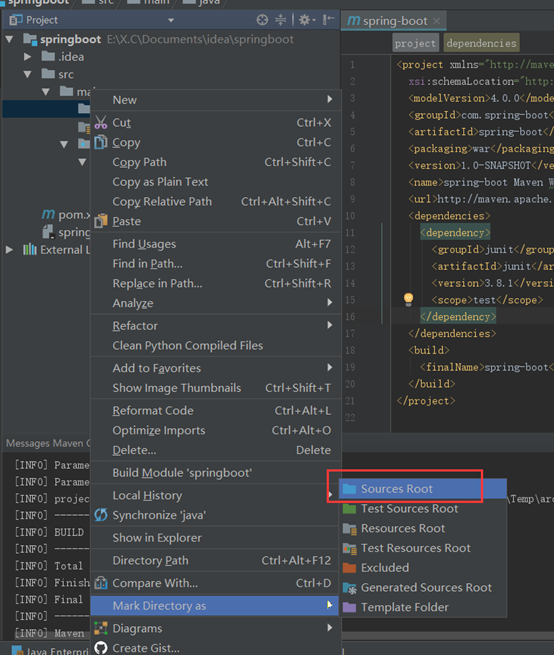Click the pom.xml Maven file icon
This screenshot has width=554, height=655.
[x=48, y=214]
